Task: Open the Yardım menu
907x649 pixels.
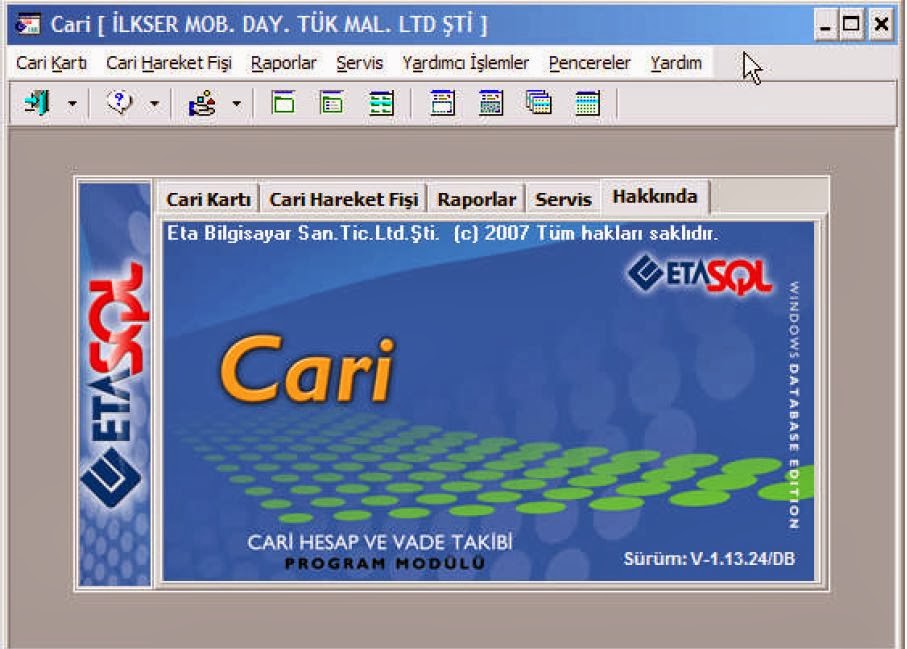Action: (x=676, y=62)
